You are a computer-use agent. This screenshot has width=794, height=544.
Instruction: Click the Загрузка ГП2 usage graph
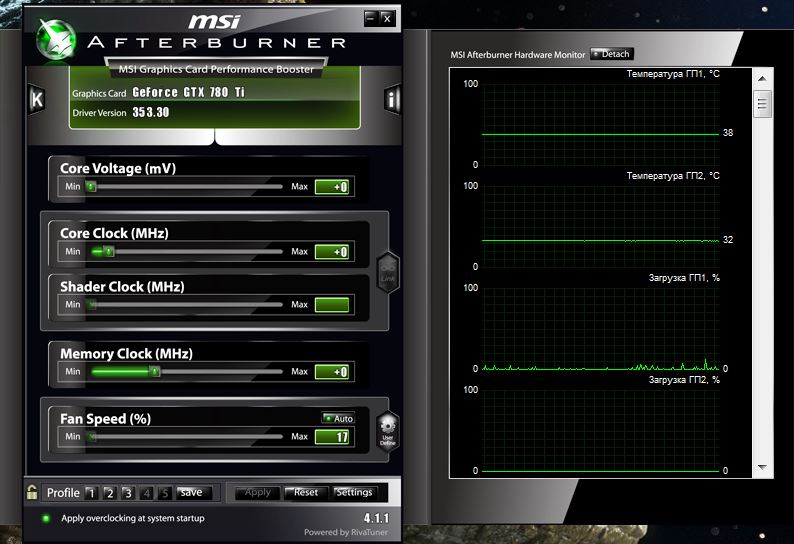601,430
